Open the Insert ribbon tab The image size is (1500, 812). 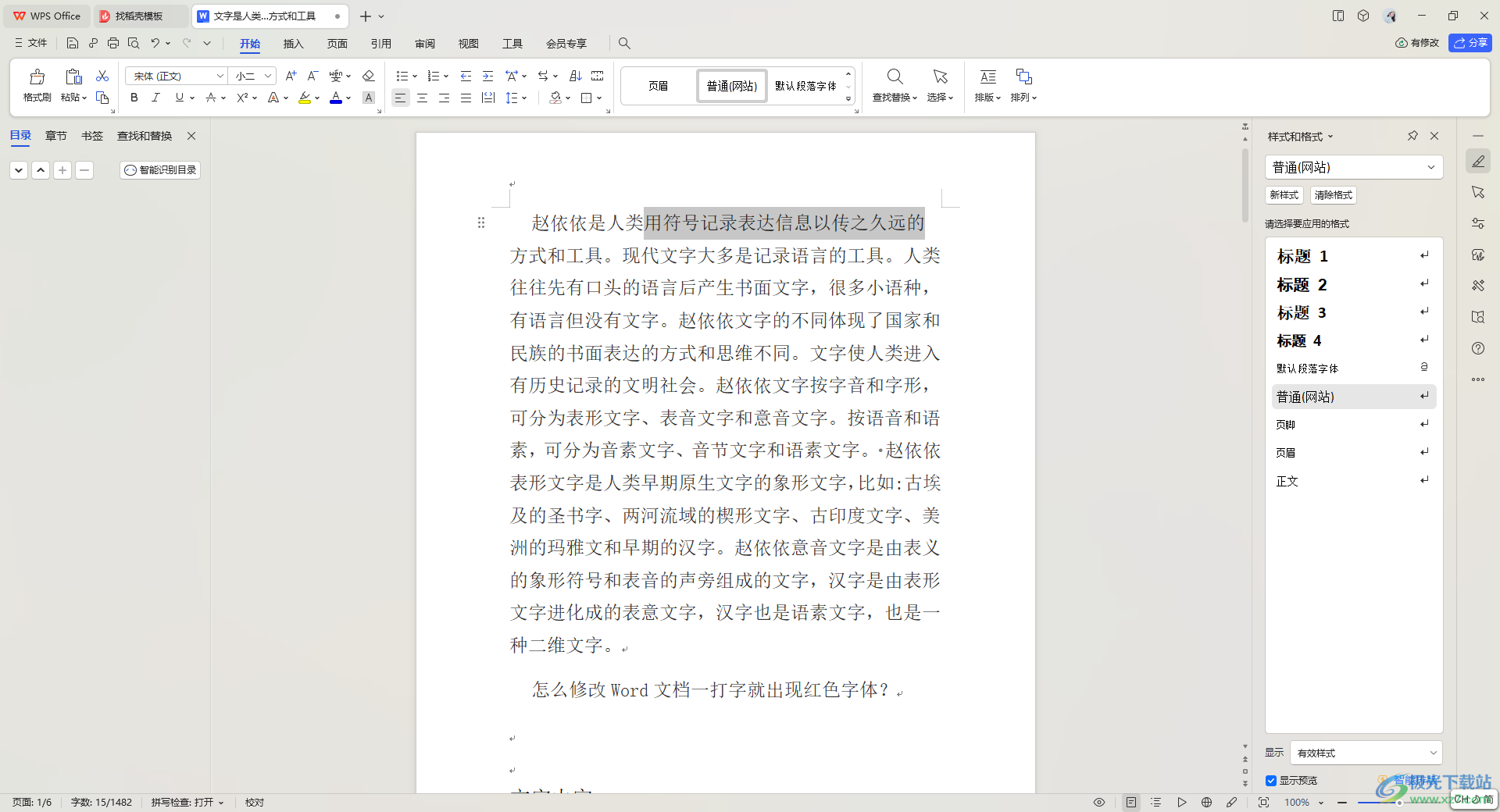[293, 44]
